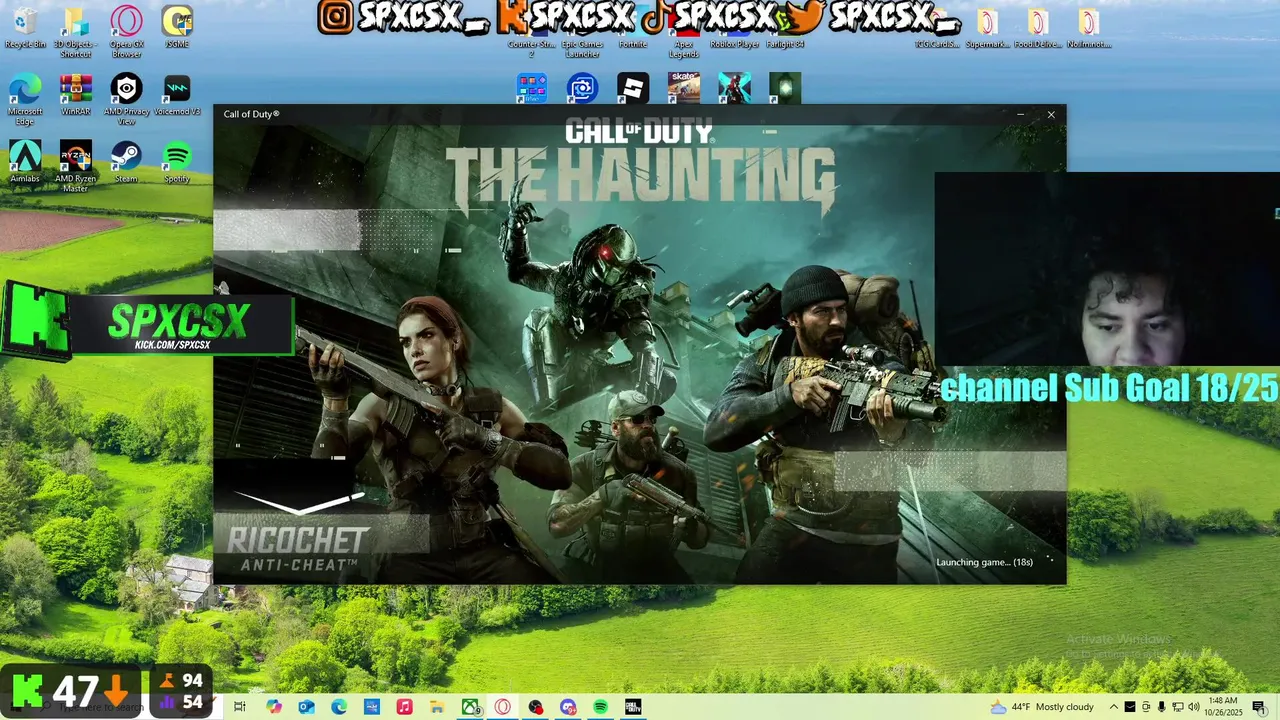Launch Opera GX Browser from desktop

126,33
